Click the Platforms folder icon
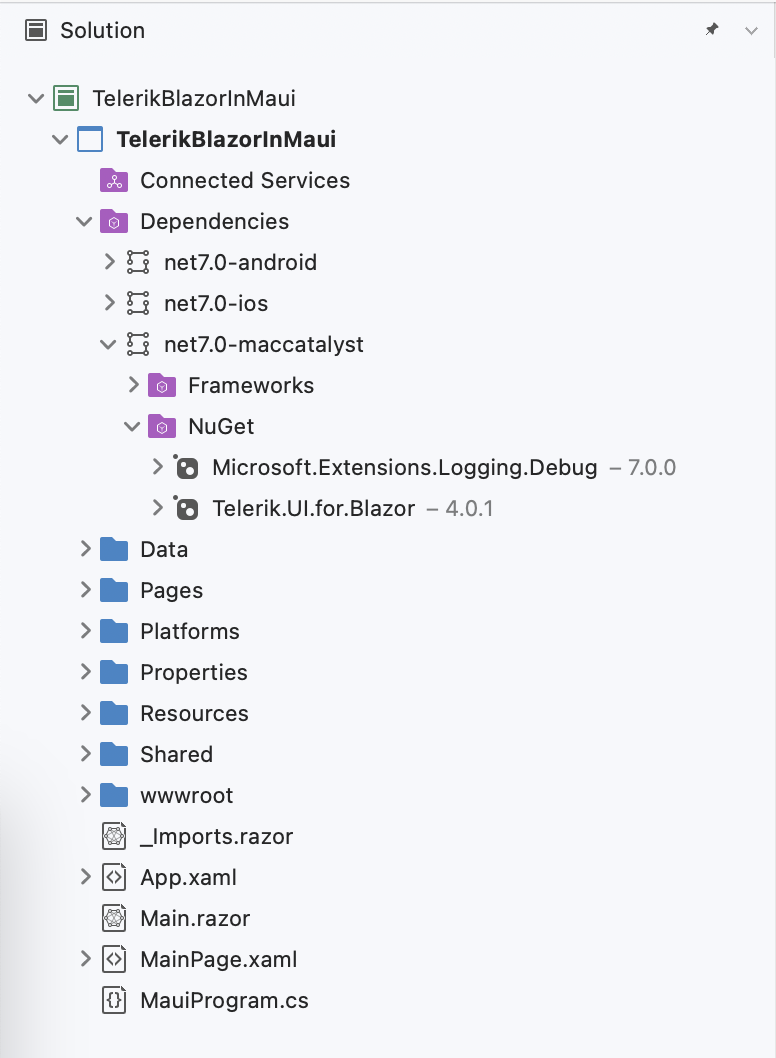The image size is (776, 1058). 114,632
